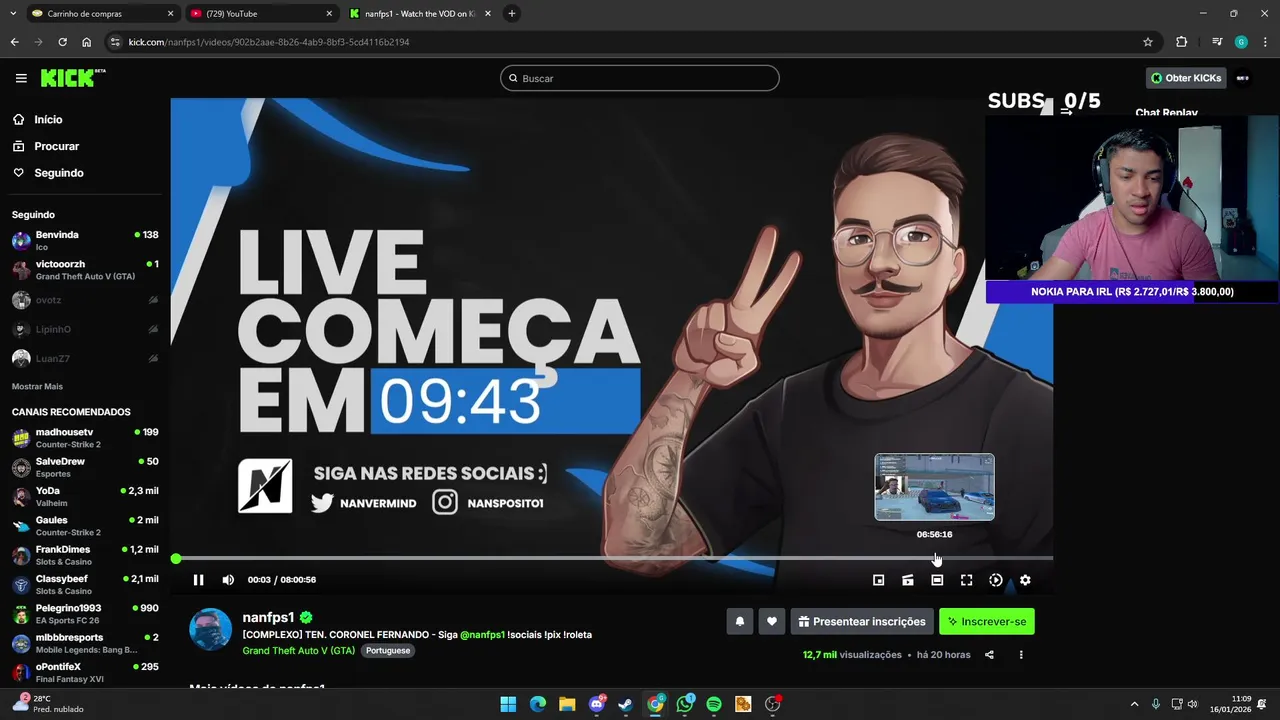Open video player settings gear
Image resolution: width=1280 pixels, height=720 pixels.
(x=1025, y=580)
